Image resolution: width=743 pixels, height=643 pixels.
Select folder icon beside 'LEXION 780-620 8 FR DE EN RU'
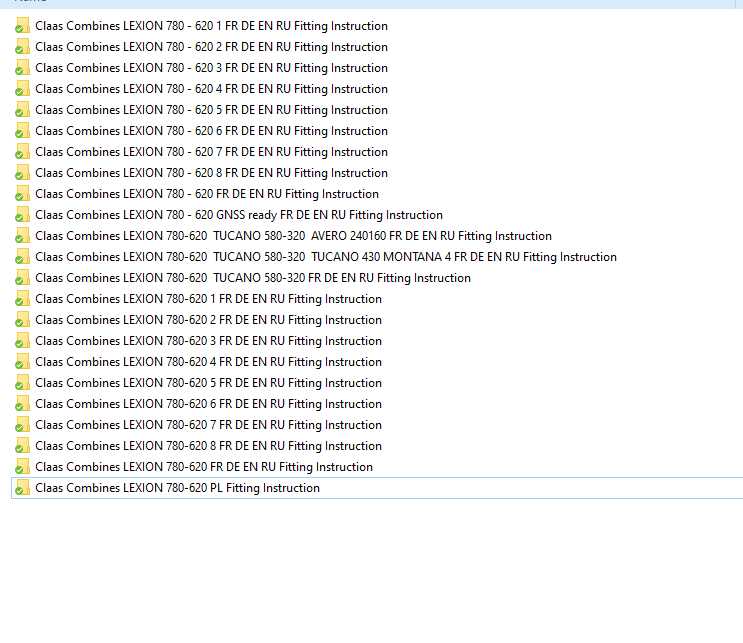(22, 445)
